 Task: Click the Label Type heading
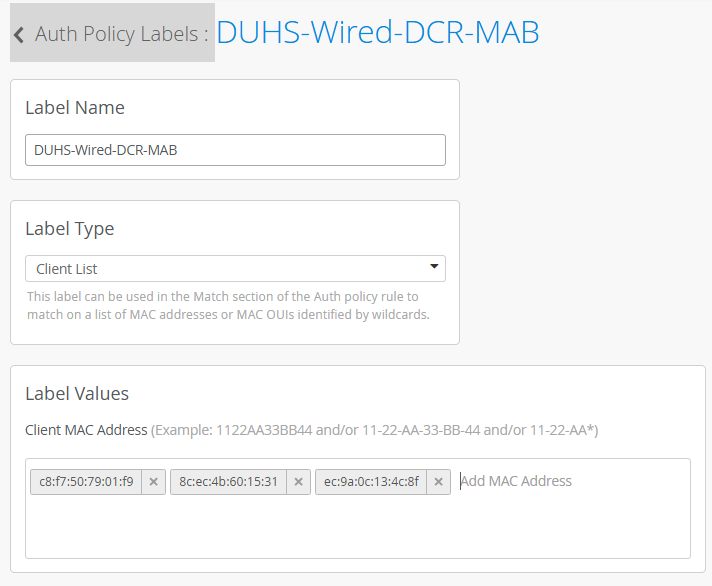pyautogui.click(x=70, y=229)
